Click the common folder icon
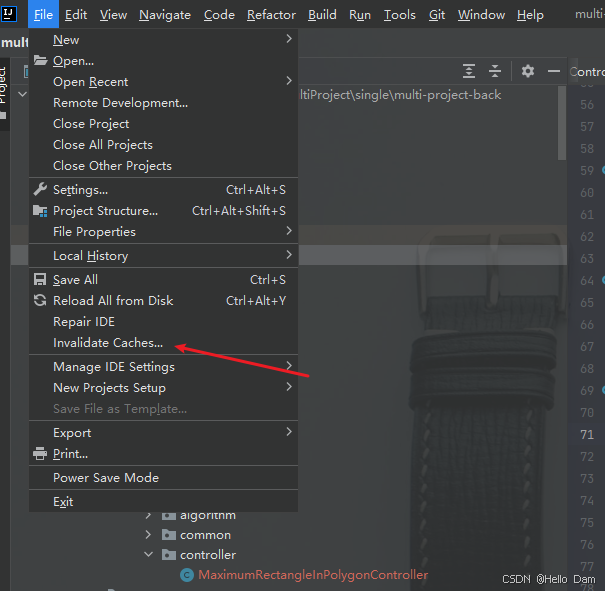605x591 pixels. coord(169,535)
